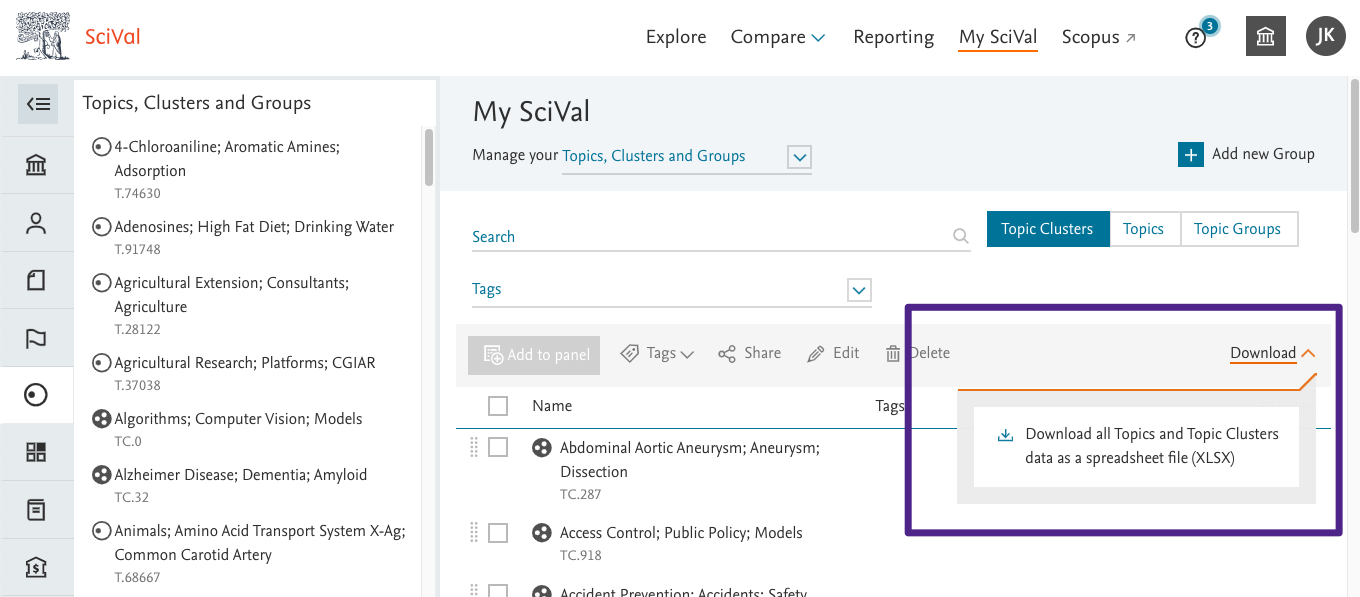Open the Scopus Sources sidebar icon
Viewport: 1360px width, 597px height.
coord(36,510)
